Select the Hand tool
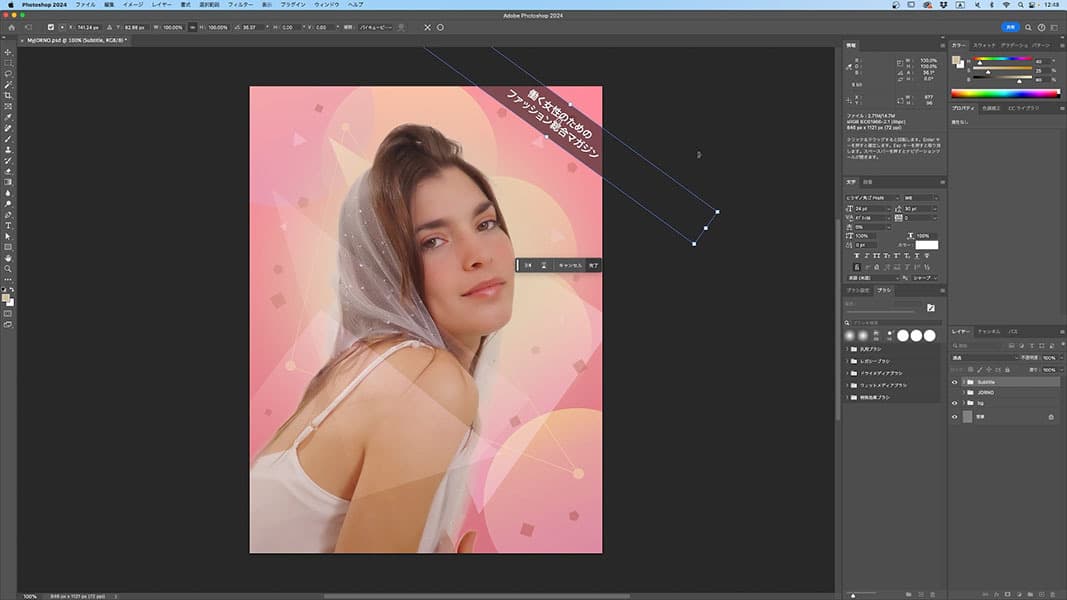This screenshot has height=600, width=1067. (x=8, y=258)
